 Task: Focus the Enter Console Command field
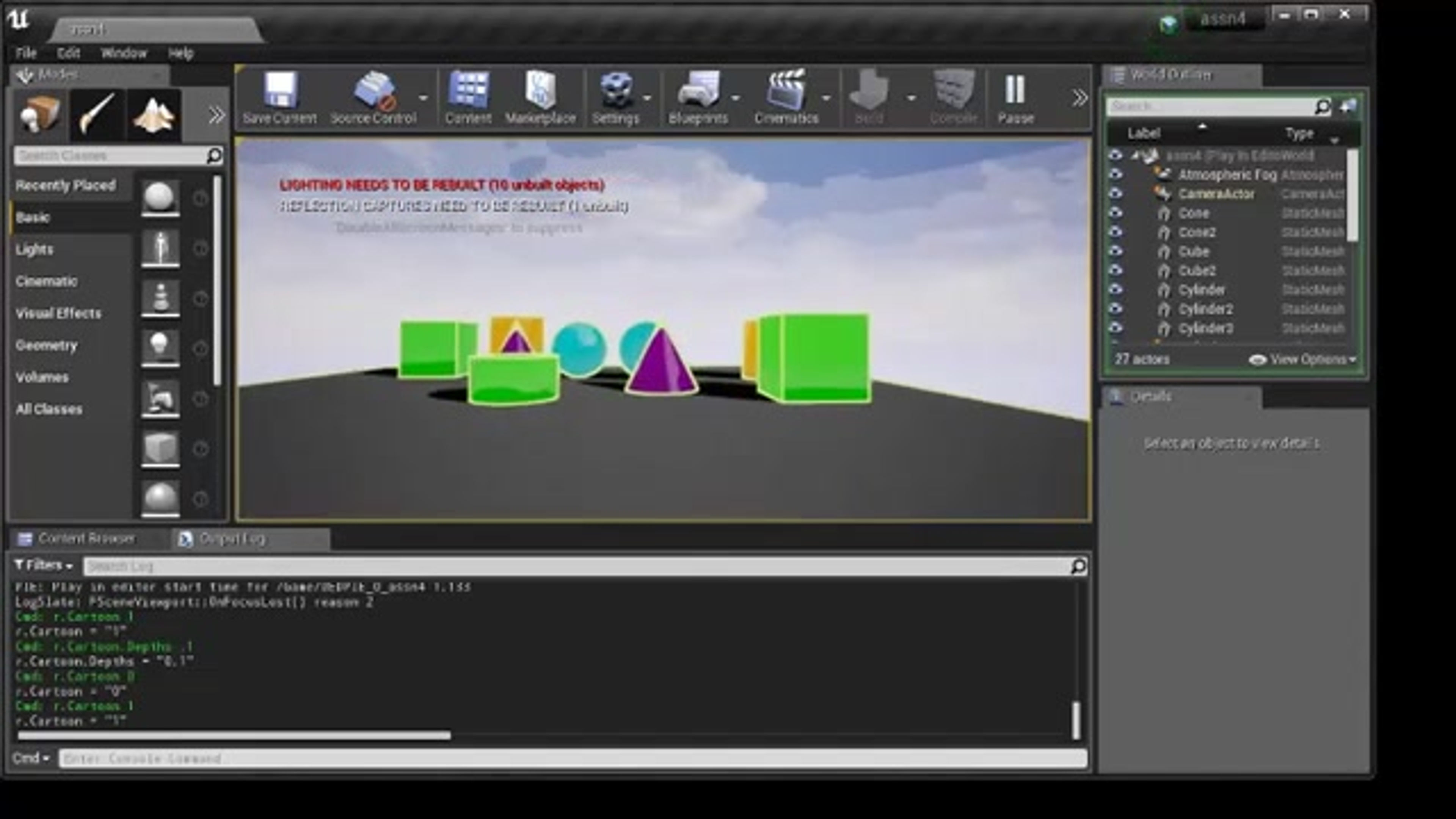click(573, 758)
